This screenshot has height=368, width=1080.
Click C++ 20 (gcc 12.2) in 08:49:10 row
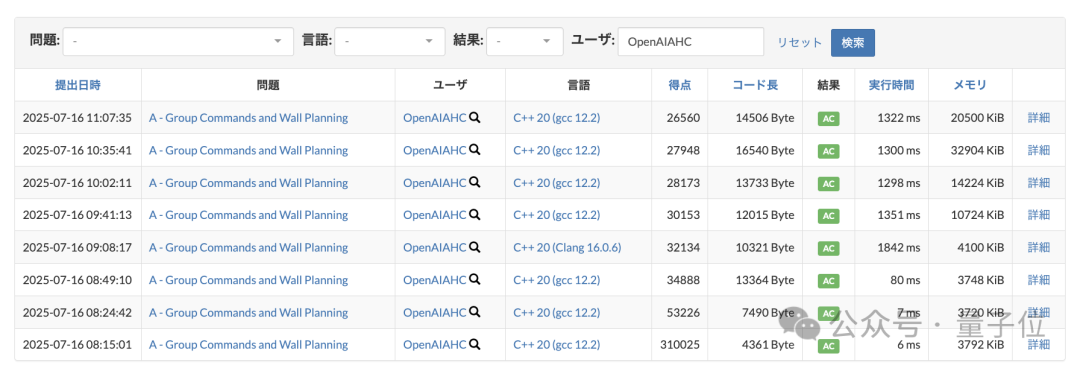pyautogui.click(x=557, y=280)
